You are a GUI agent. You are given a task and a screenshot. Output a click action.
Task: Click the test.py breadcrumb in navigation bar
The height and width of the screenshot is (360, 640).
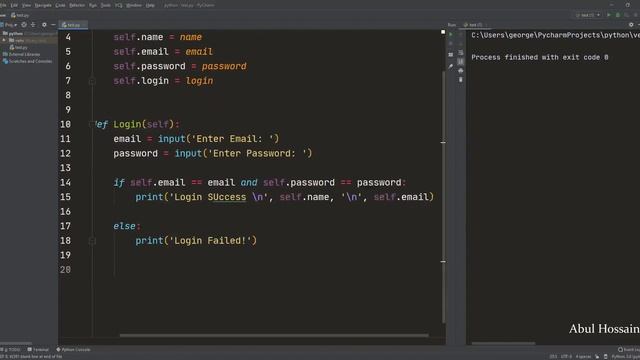pos(20,15)
